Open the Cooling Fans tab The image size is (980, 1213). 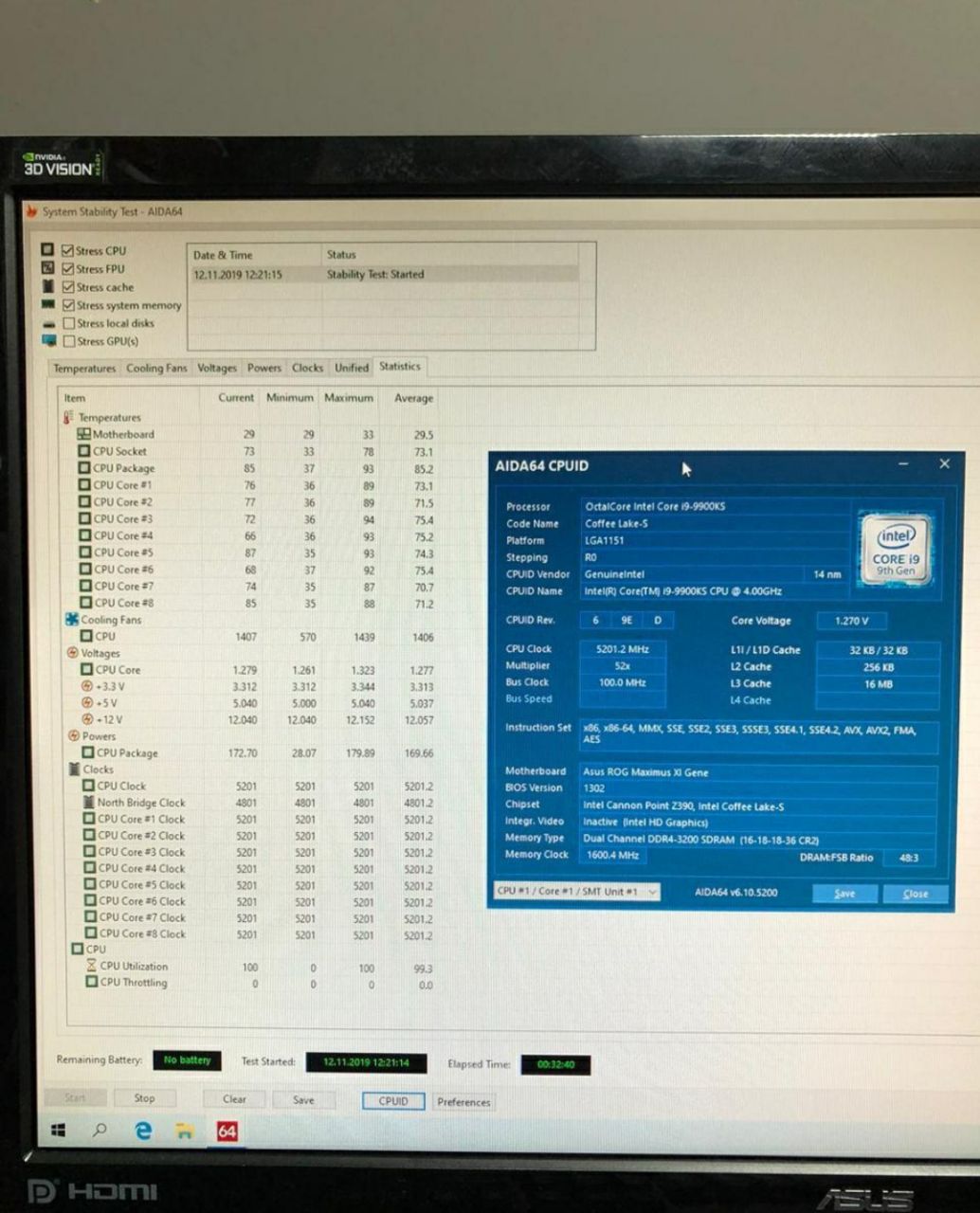click(156, 368)
